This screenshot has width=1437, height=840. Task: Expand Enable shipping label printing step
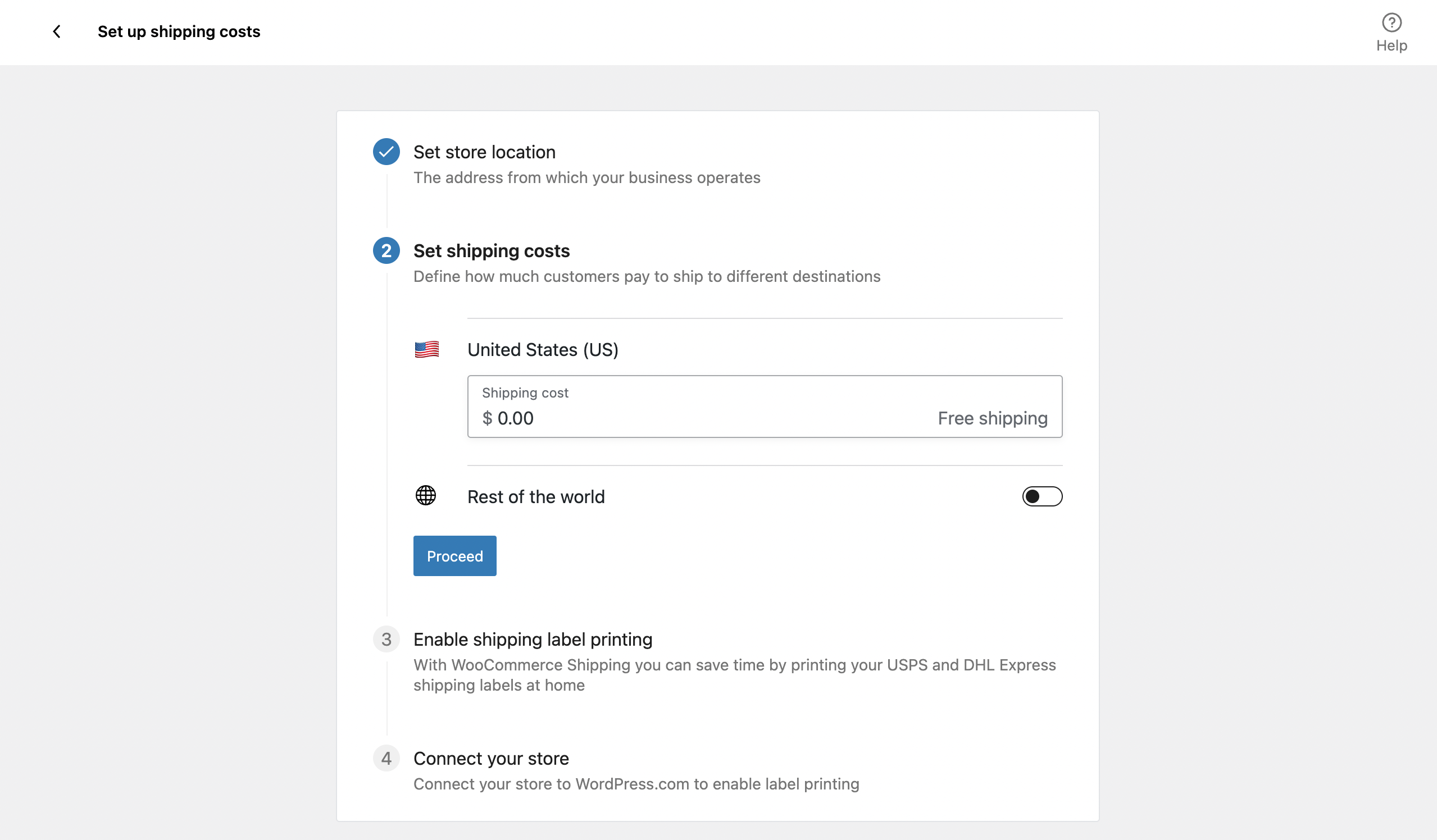click(533, 640)
